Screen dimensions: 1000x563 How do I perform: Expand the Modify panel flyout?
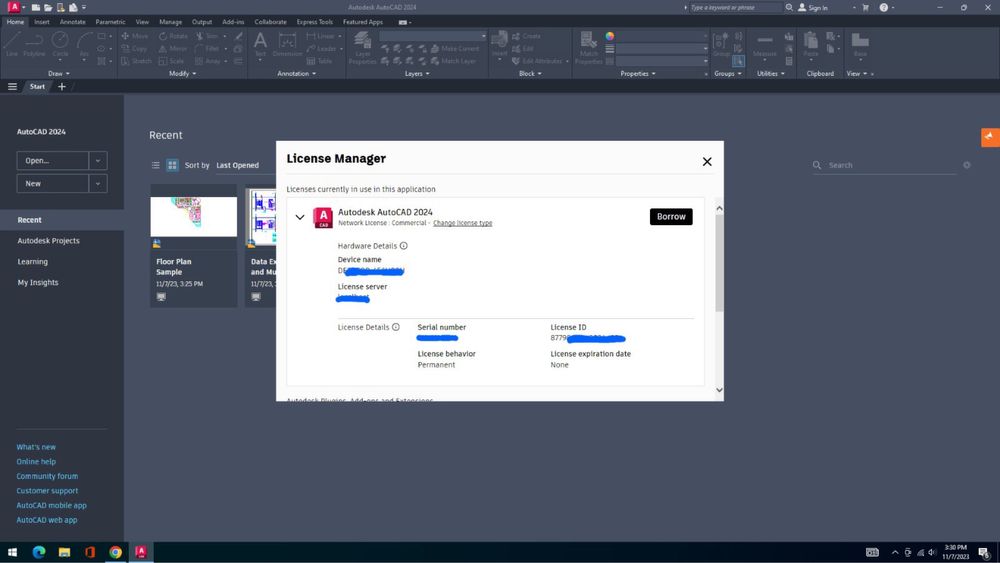point(182,74)
